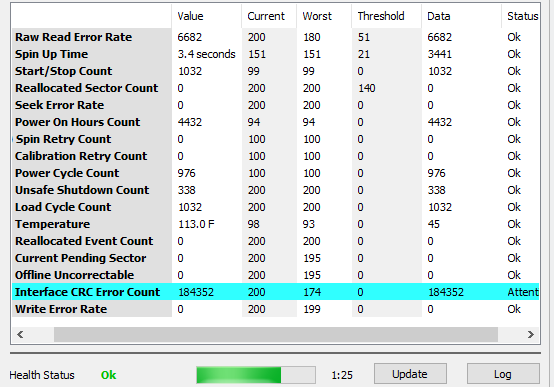Image resolution: width=554 pixels, height=387 pixels.
Task: Select the Start/Stop Count row
Action: tap(276, 71)
